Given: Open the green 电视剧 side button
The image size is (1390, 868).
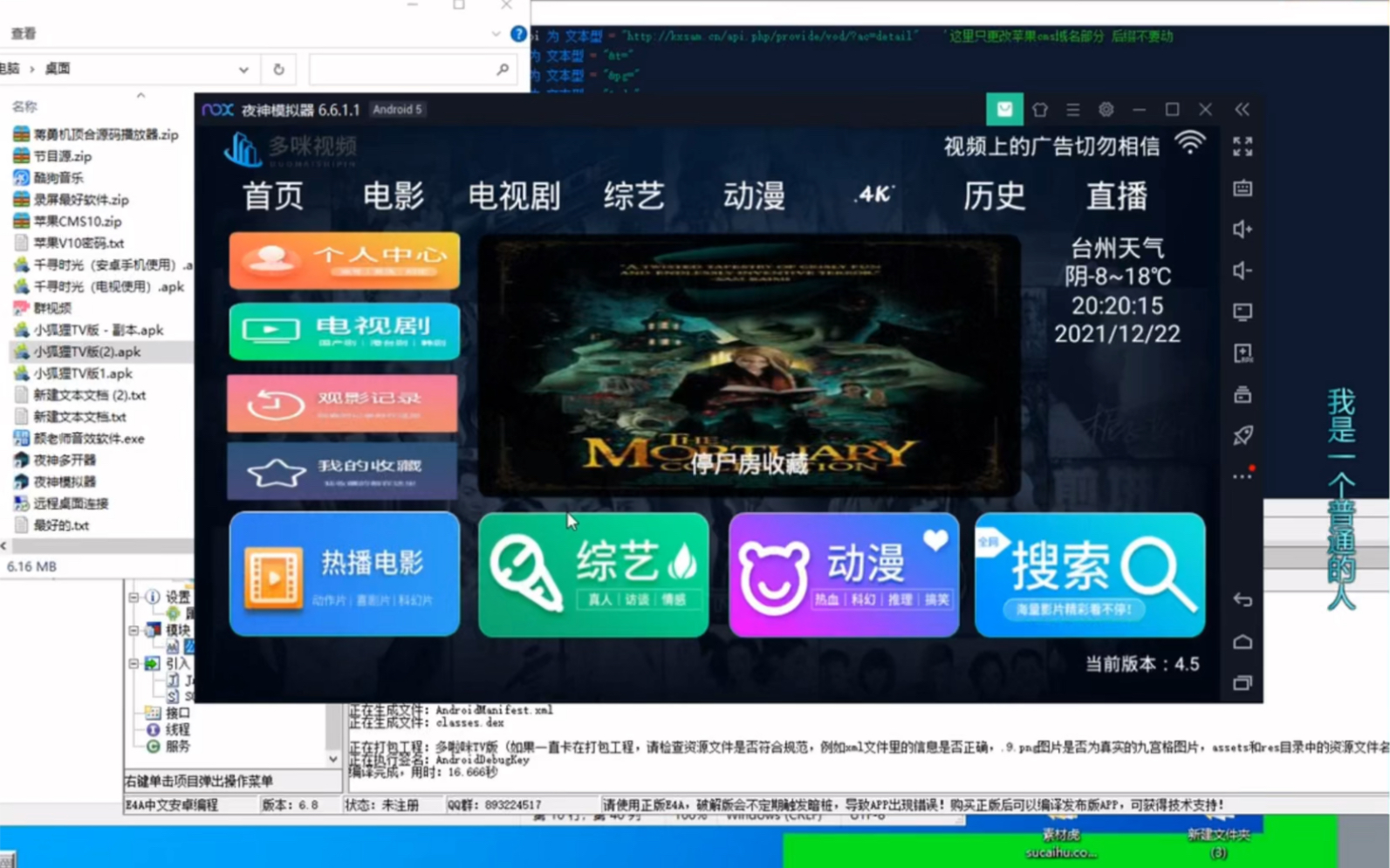Looking at the screenshot, I should tap(344, 331).
